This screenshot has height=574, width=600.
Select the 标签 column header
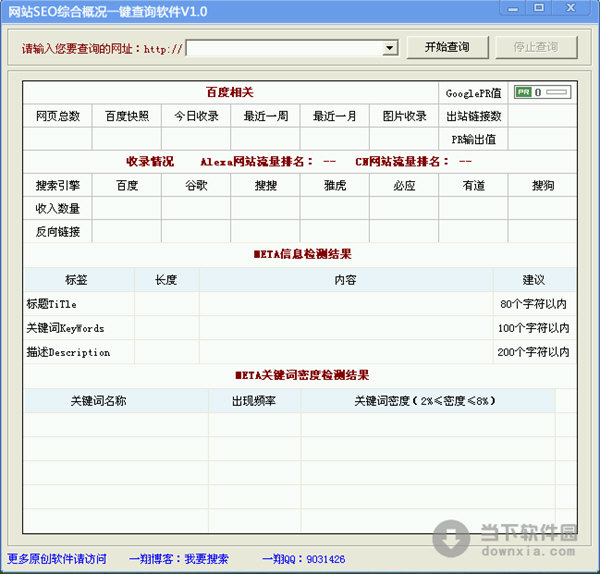pos(79,279)
